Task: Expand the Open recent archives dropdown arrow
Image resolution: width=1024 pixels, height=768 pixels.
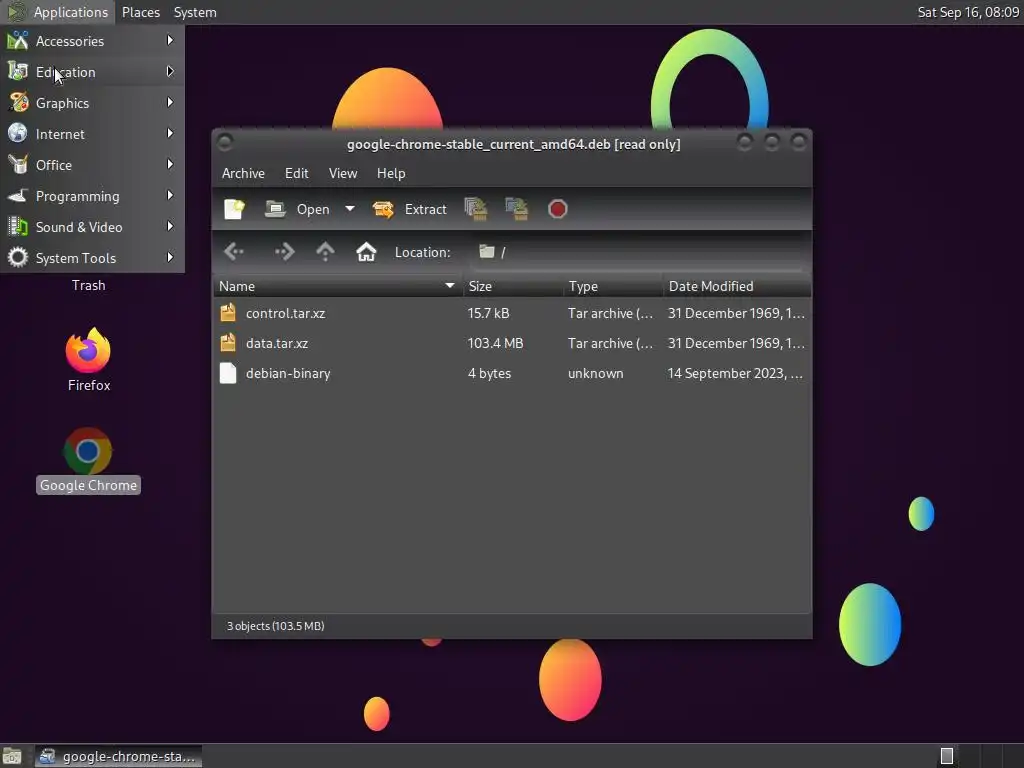Action: point(350,209)
